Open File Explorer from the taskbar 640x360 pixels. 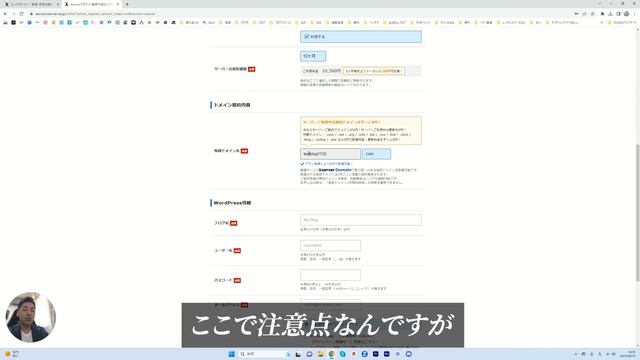coord(320,354)
